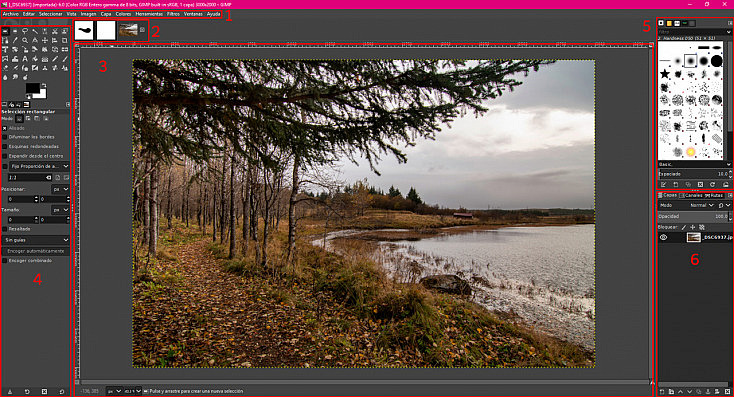Viewport: 734px width, 397px height.
Task: Select the Measure compass tool
Action: (x=35, y=40)
